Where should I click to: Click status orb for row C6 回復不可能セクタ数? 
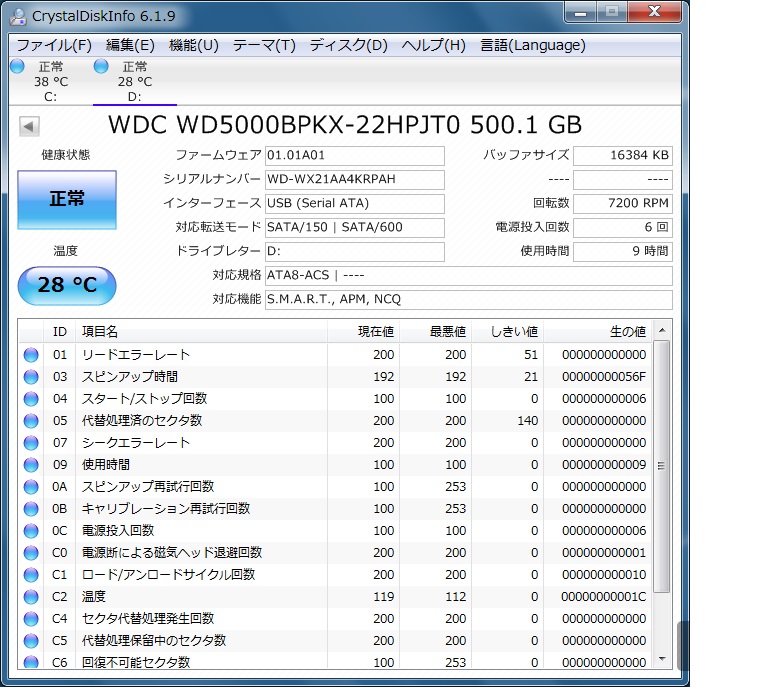(31, 662)
